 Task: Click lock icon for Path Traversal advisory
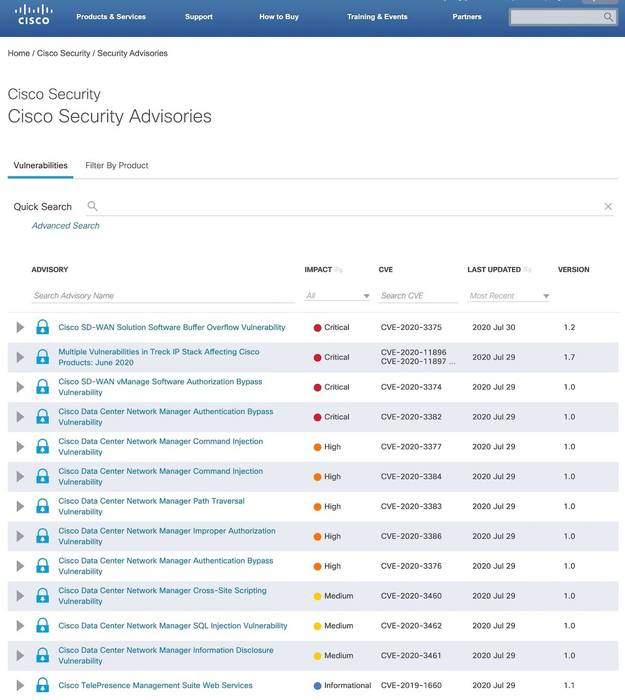(42, 506)
